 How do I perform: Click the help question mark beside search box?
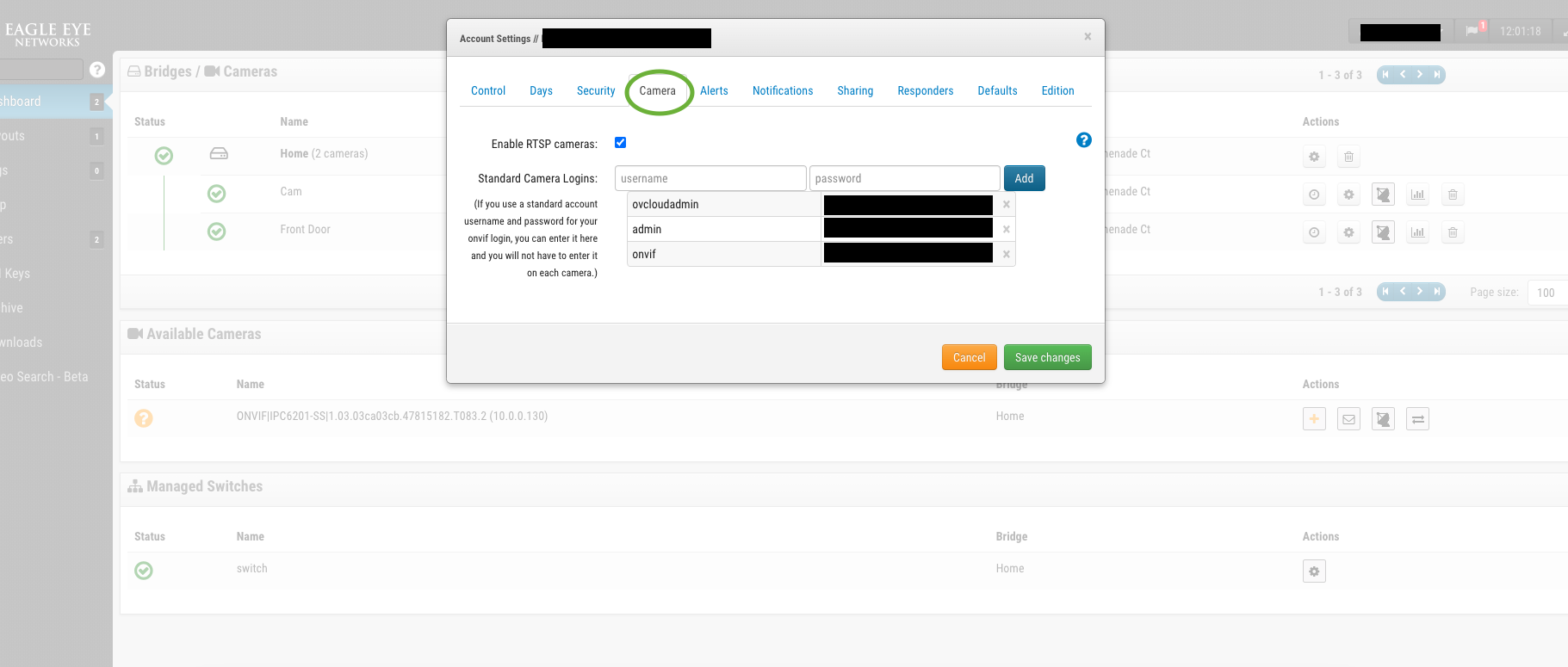(97, 70)
